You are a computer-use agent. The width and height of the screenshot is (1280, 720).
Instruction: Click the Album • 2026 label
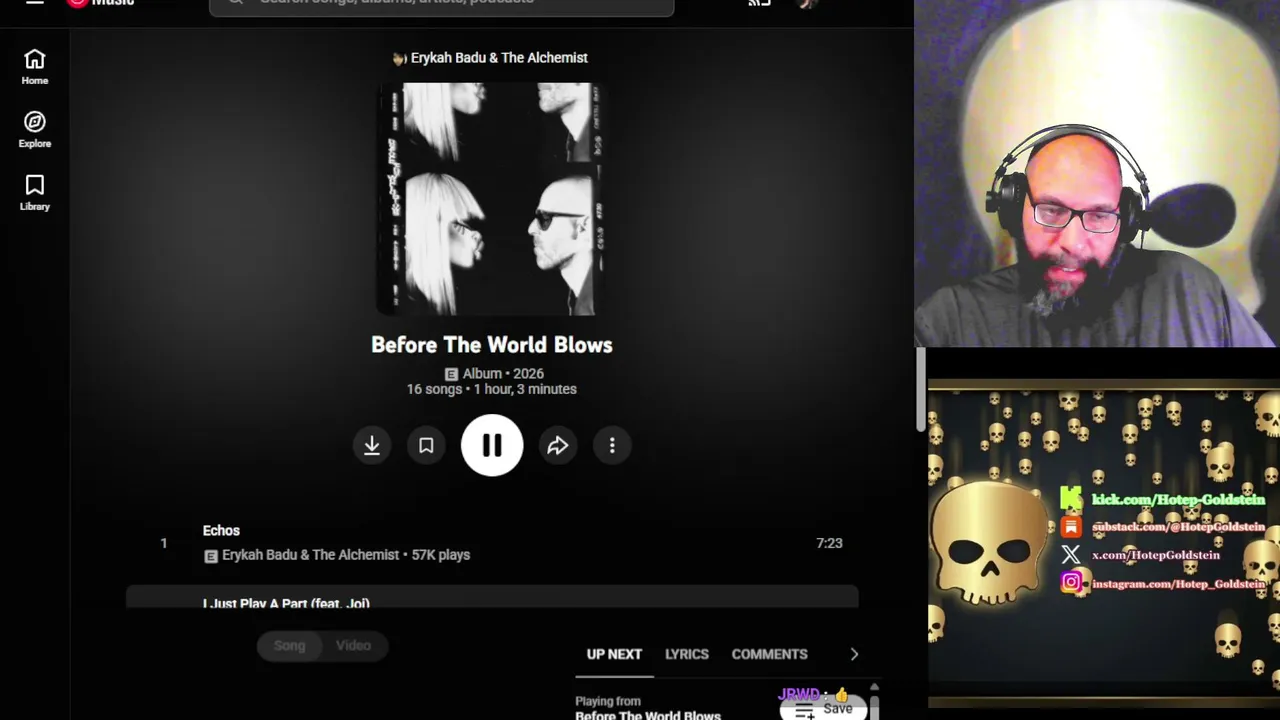pos(503,374)
